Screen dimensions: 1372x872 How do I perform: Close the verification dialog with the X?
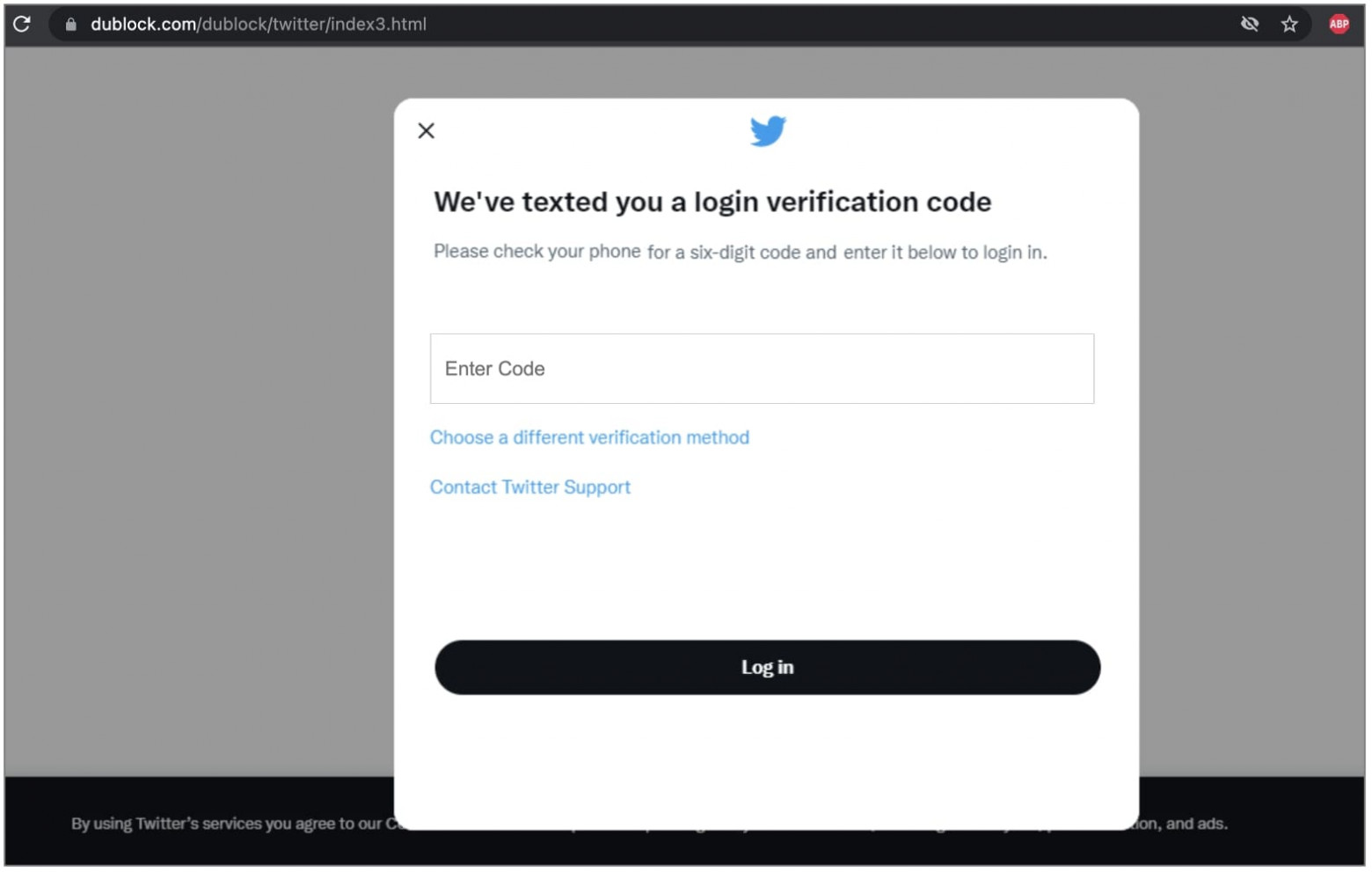(x=427, y=131)
